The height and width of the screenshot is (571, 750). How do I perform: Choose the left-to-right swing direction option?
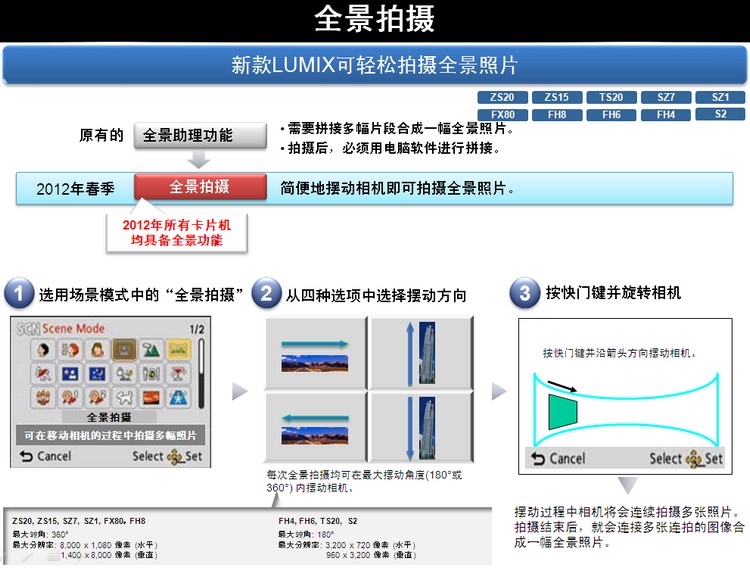click(x=316, y=352)
